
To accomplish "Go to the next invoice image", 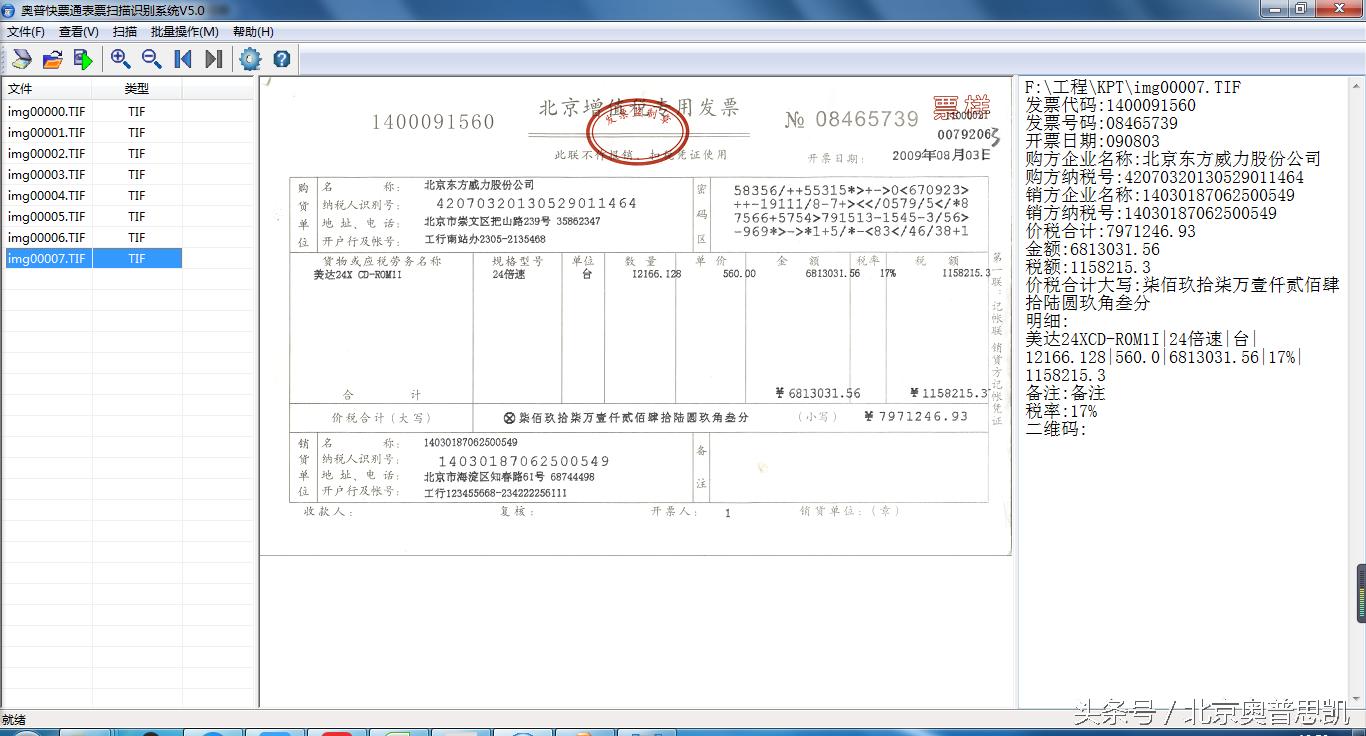I will pyautogui.click(x=212, y=59).
